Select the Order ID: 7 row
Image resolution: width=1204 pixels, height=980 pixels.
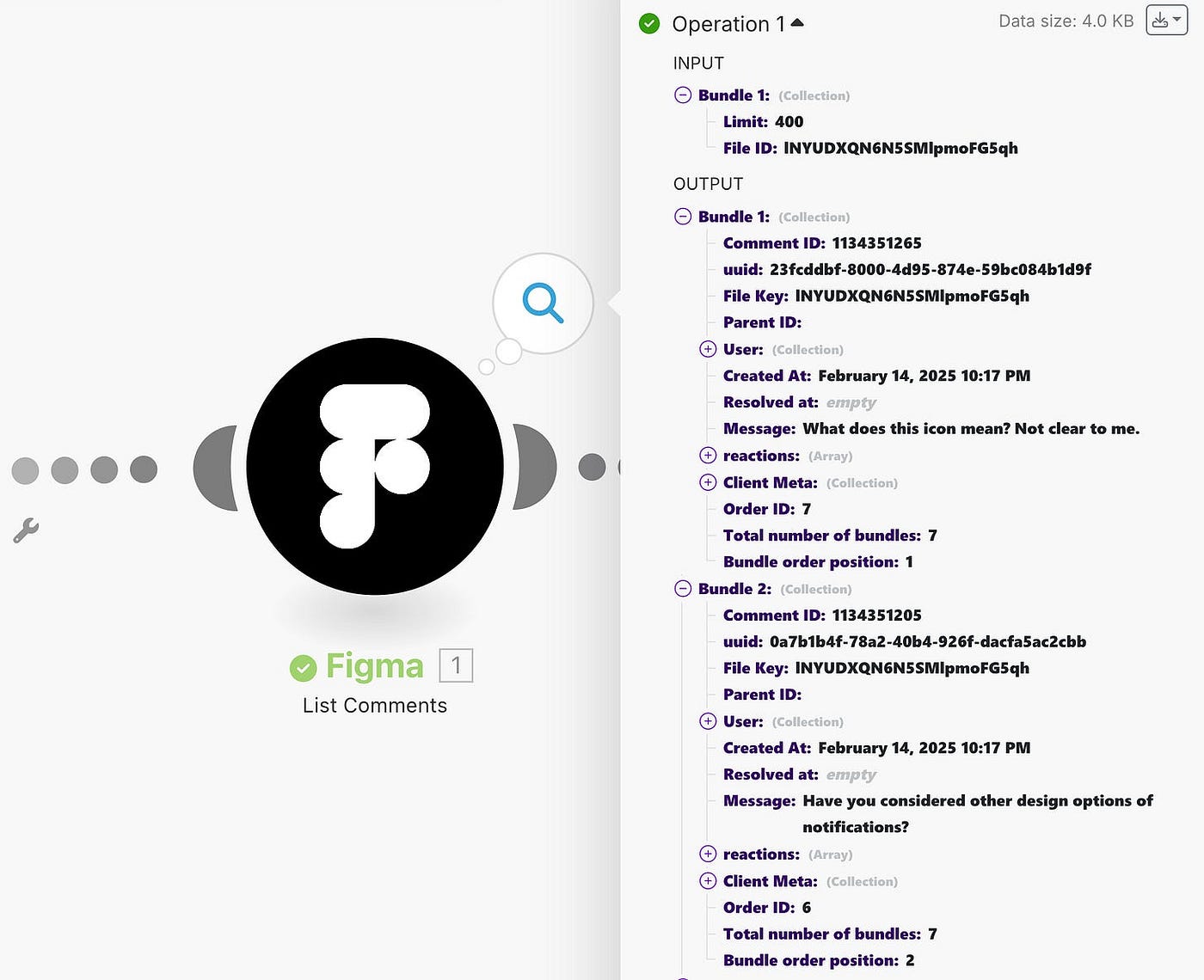[767, 509]
